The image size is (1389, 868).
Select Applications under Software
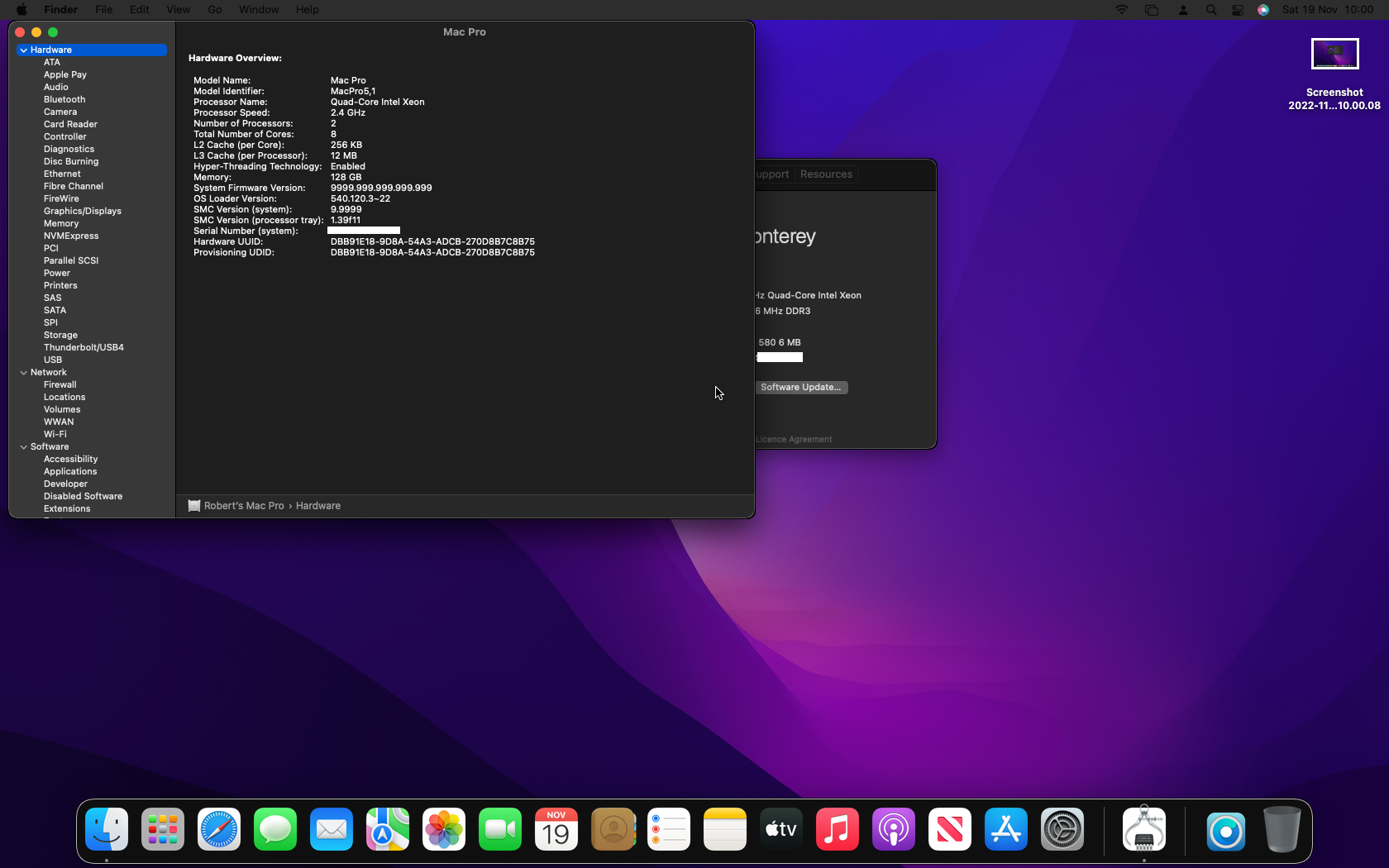pyautogui.click(x=70, y=472)
